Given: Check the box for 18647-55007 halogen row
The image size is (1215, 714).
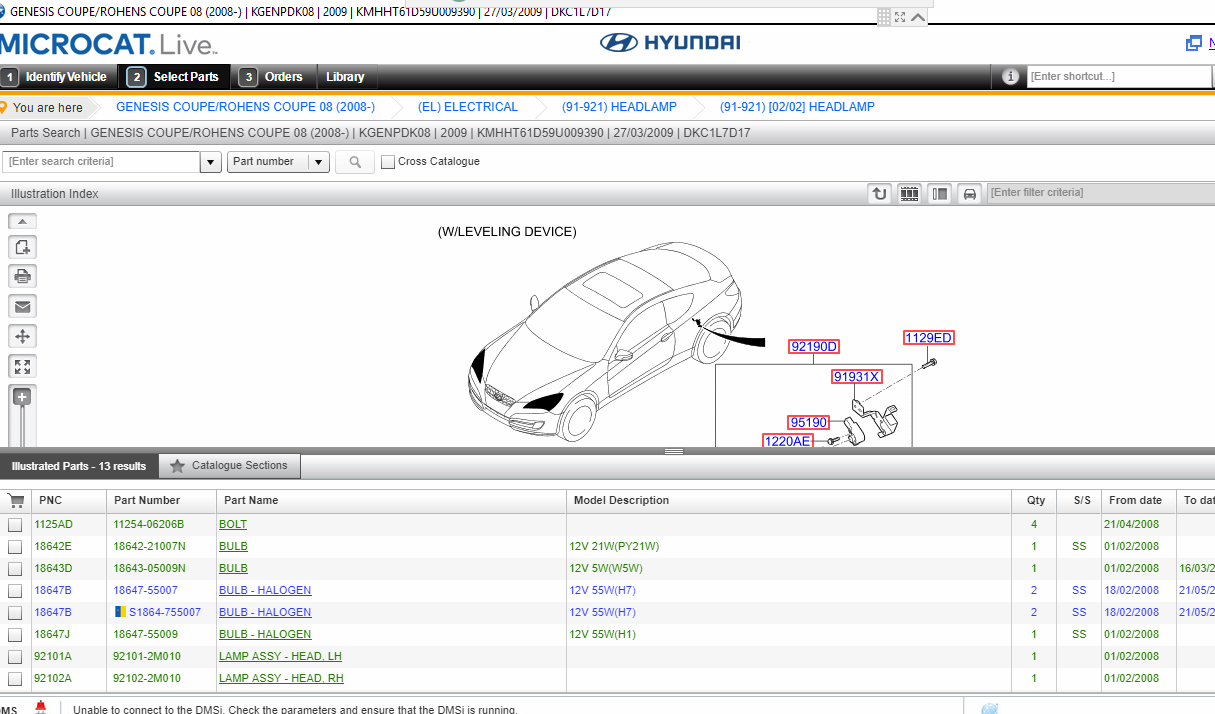Looking at the screenshot, I should (x=15, y=591).
